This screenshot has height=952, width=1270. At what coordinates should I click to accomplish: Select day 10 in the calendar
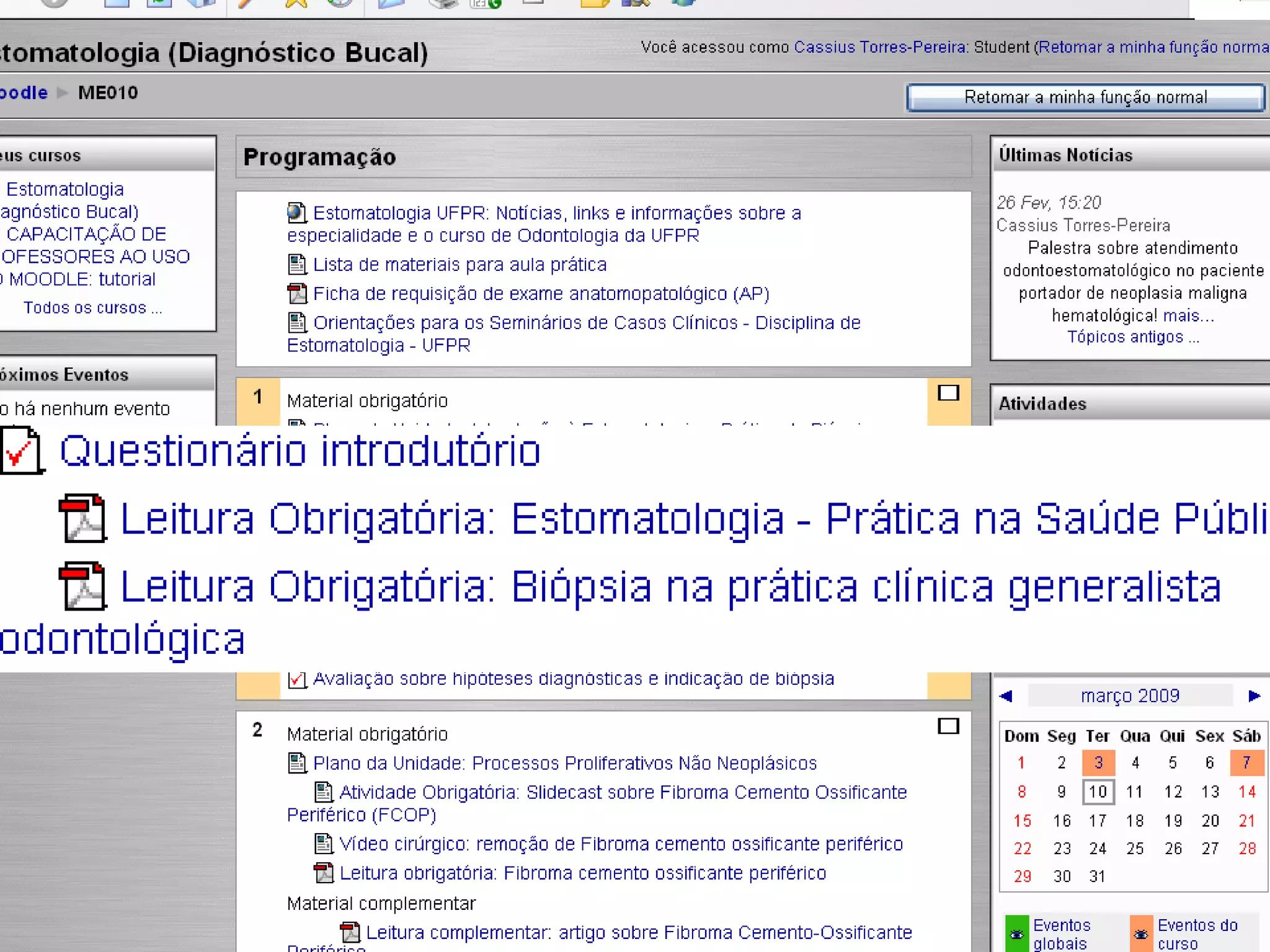[x=1098, y=791]
